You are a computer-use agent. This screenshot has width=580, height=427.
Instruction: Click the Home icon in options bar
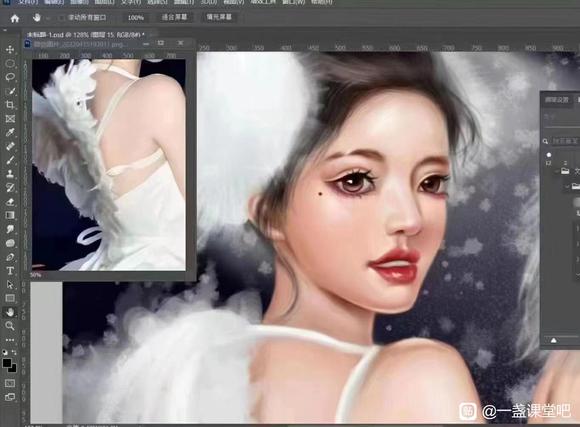tap(15, 18)
